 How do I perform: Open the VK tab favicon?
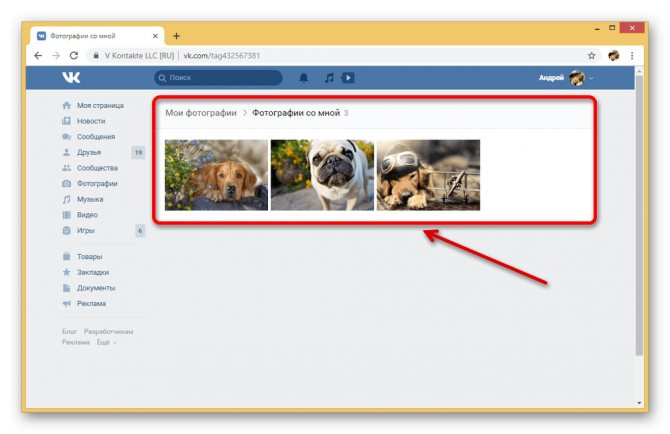41,36
